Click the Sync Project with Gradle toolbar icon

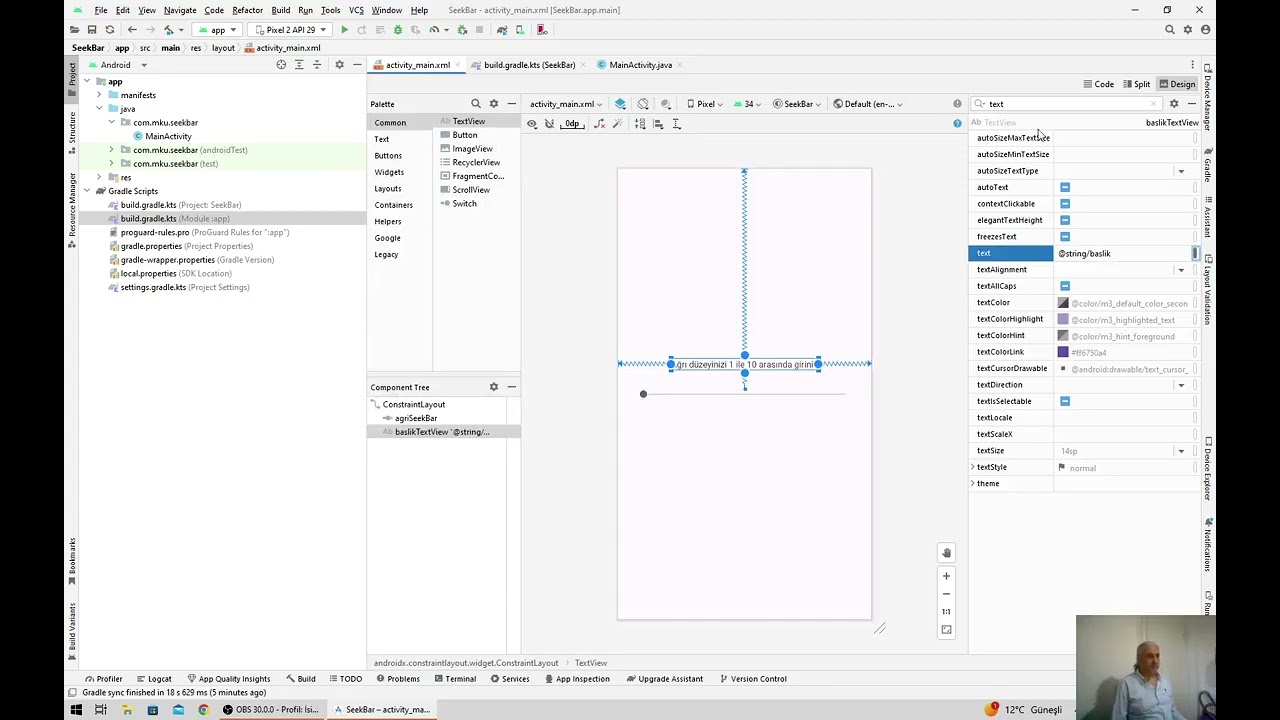pyautogui.click(x=502, y=30)
